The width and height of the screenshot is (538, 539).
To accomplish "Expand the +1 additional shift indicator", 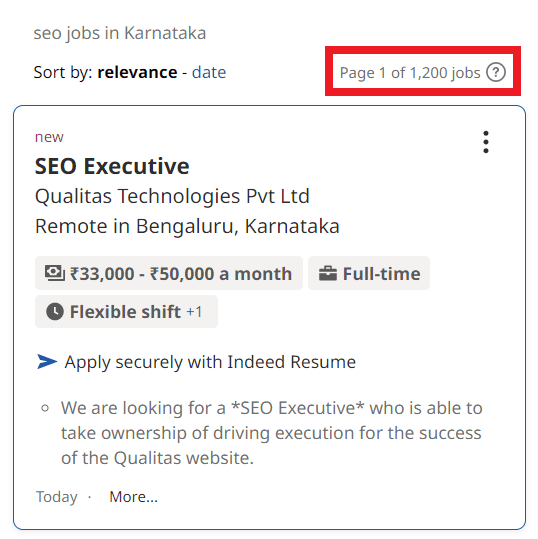I will (x=194, y=312).
